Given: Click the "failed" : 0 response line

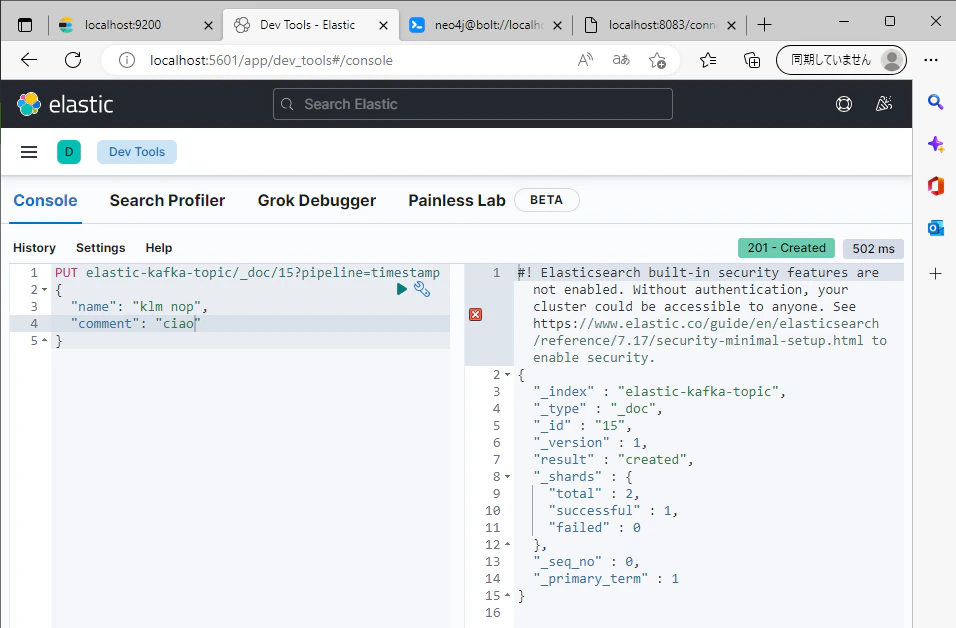Looking at the screenshot, I should coord(594,527).
